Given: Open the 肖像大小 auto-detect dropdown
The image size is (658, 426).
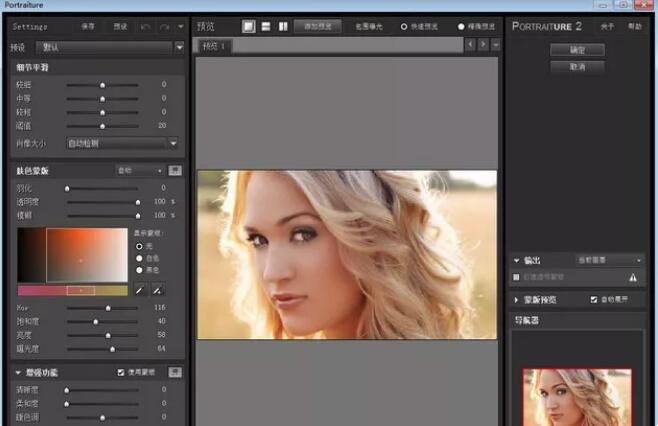Looking at the screenshot, I should pos(122,143).
